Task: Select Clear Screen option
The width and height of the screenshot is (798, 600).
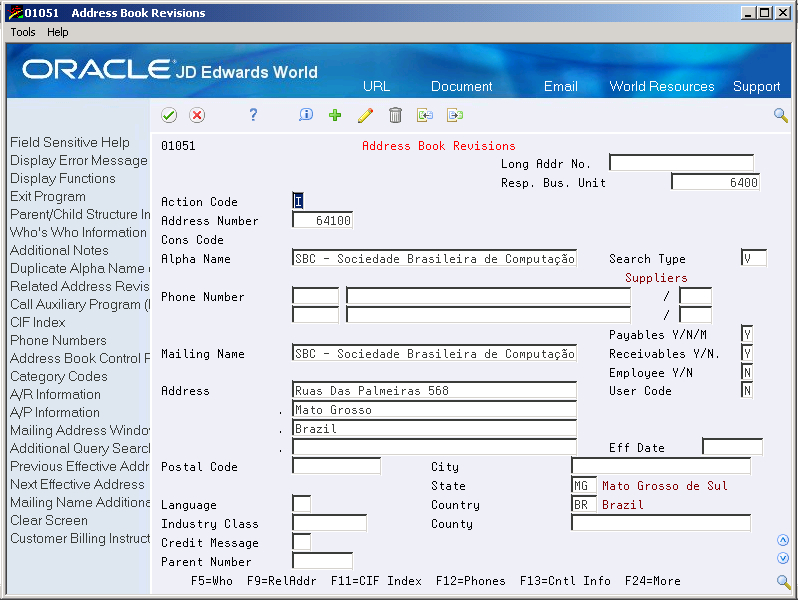Action: coord(48,521)
